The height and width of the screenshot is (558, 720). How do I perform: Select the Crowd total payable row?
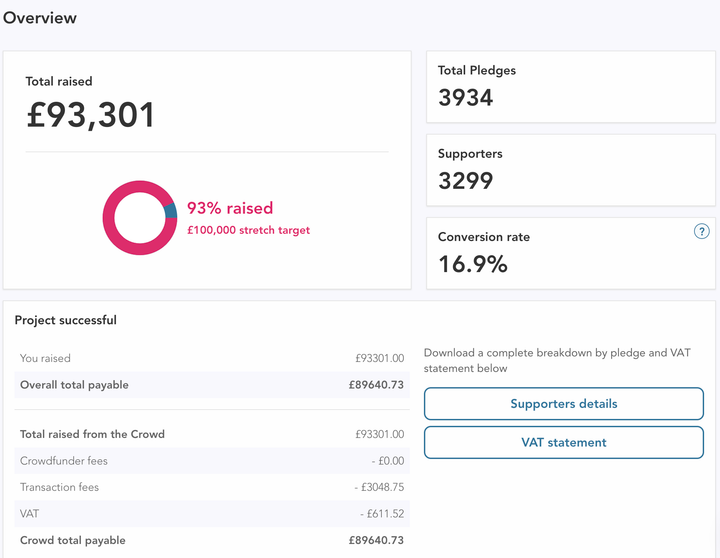[x=212, y=541]
